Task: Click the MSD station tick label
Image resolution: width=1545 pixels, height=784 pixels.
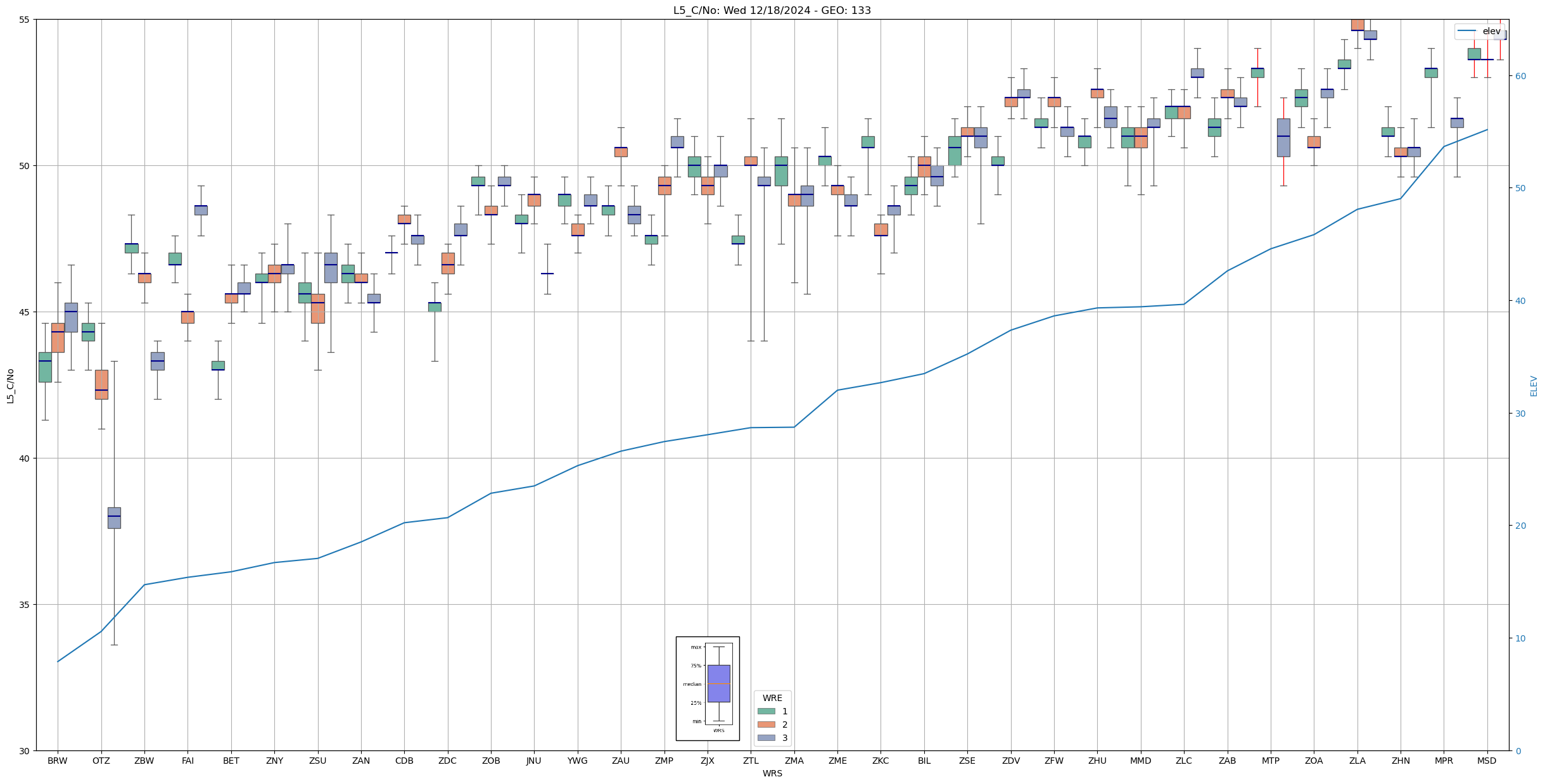Action: pyautogui.click(x=1487, y=761)
